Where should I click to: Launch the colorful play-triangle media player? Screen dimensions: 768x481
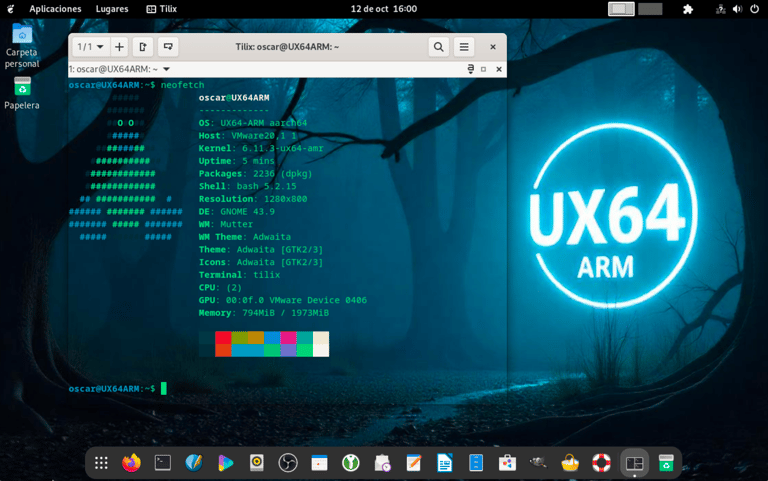225,463
